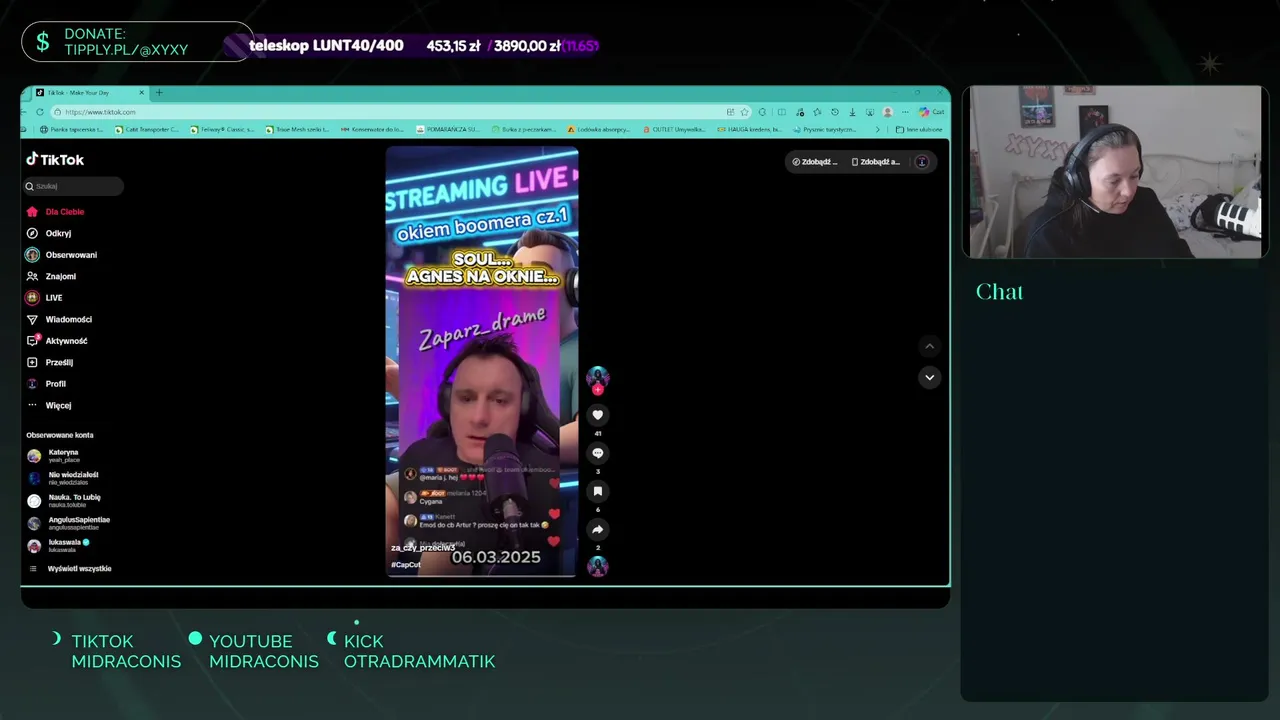Open the Aktywność notifications
Screen dimensions: 1280x720
click(x=57, y=341)
